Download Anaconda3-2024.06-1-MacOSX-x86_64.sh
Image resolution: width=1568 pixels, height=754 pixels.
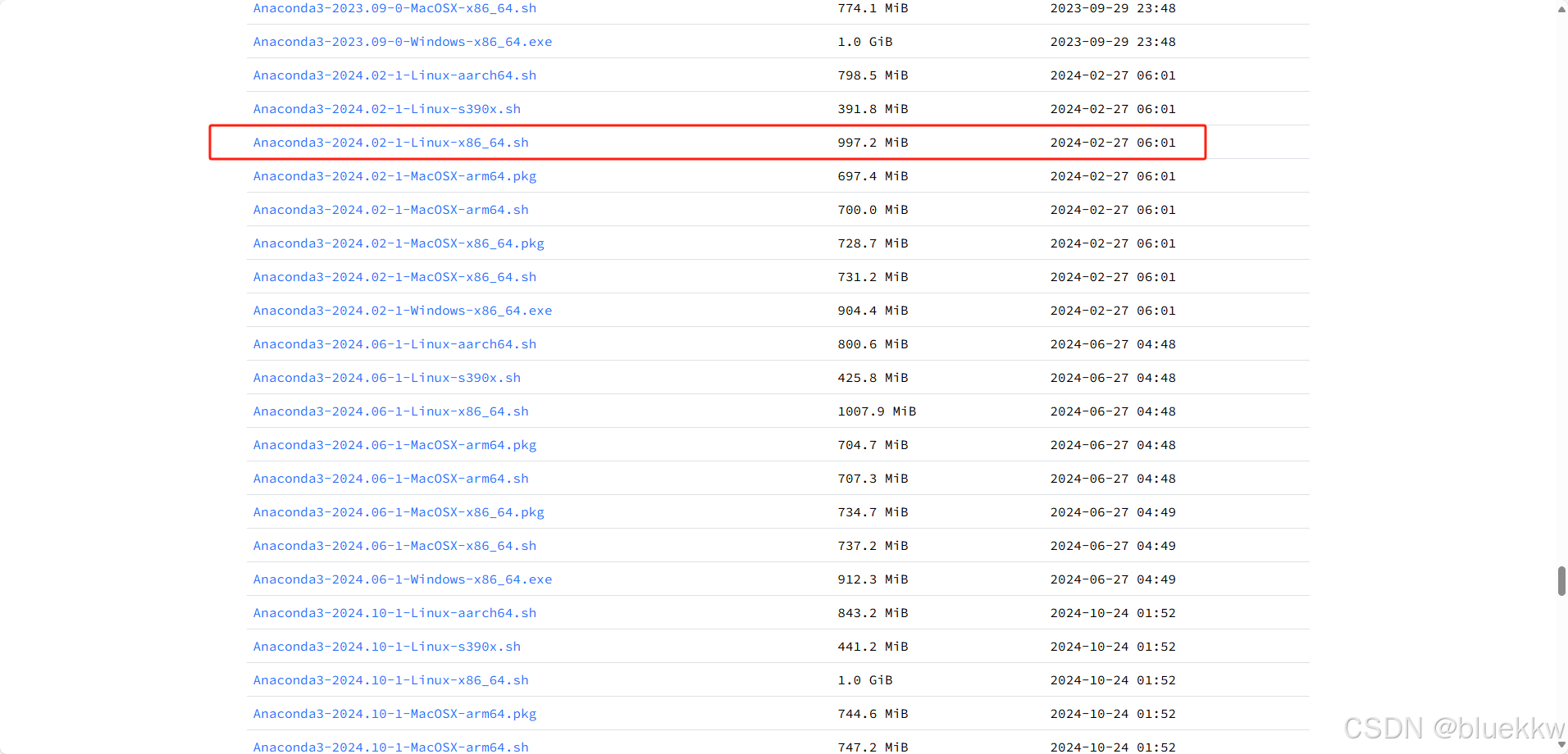(x=394, y=546)
